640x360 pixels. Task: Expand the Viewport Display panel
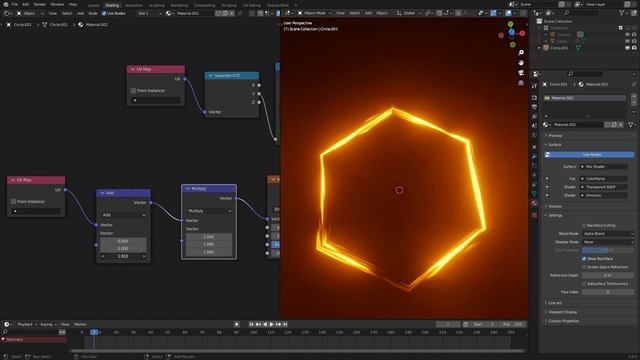(562, 312)
